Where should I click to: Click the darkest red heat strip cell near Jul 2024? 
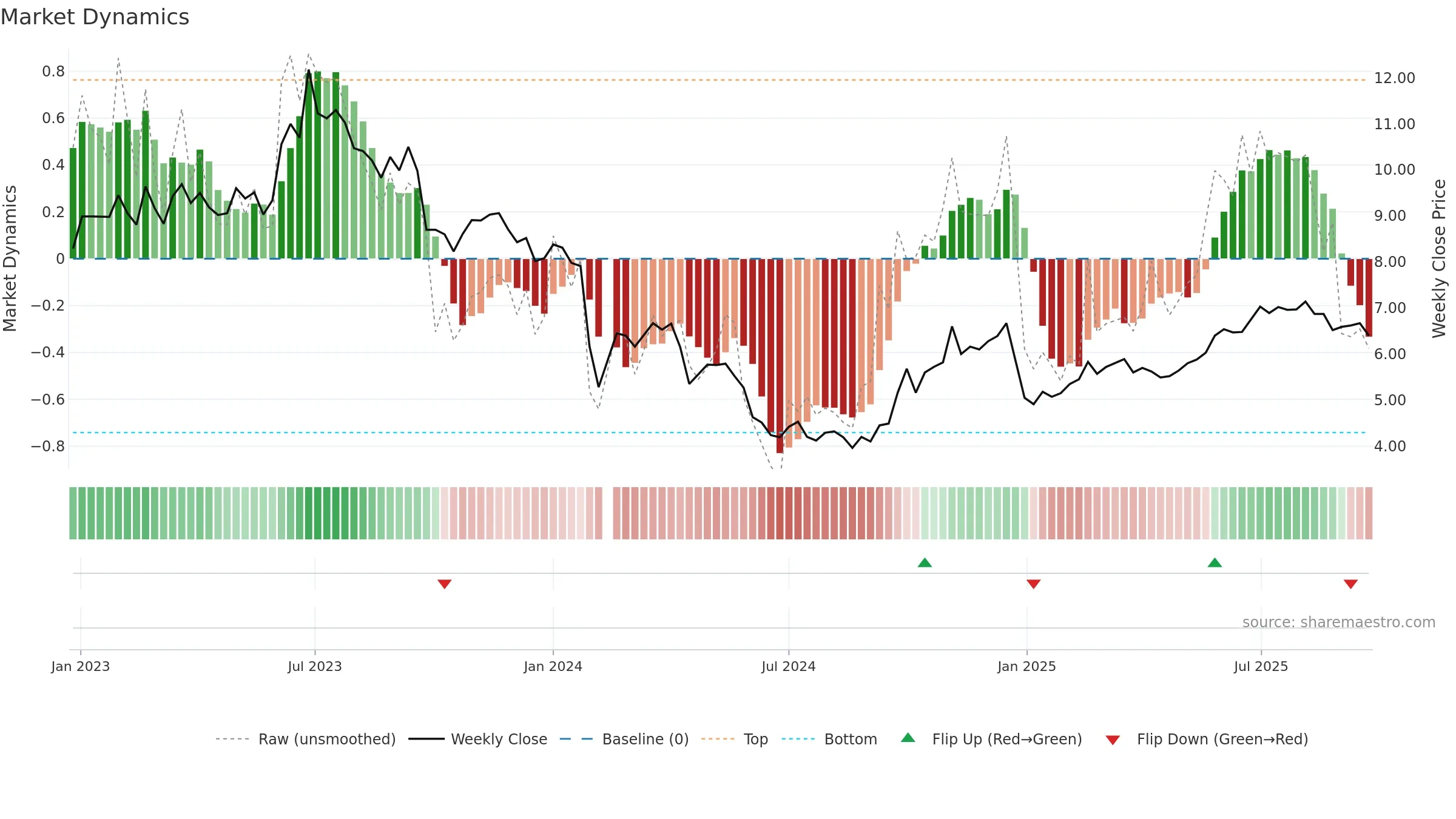point(789,513)
